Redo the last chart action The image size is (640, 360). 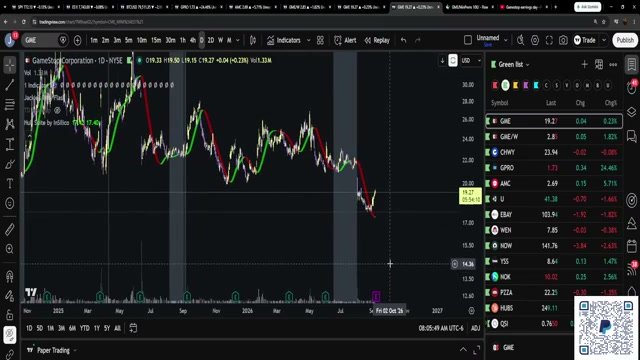coord(418,40)
